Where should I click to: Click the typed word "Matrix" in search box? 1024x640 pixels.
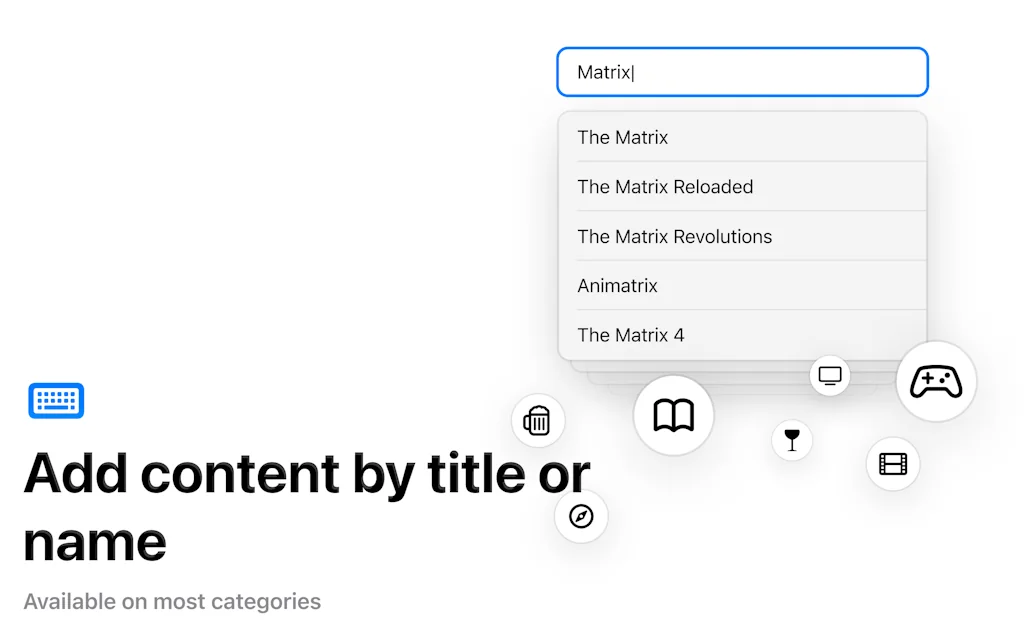tap(604, 72)
